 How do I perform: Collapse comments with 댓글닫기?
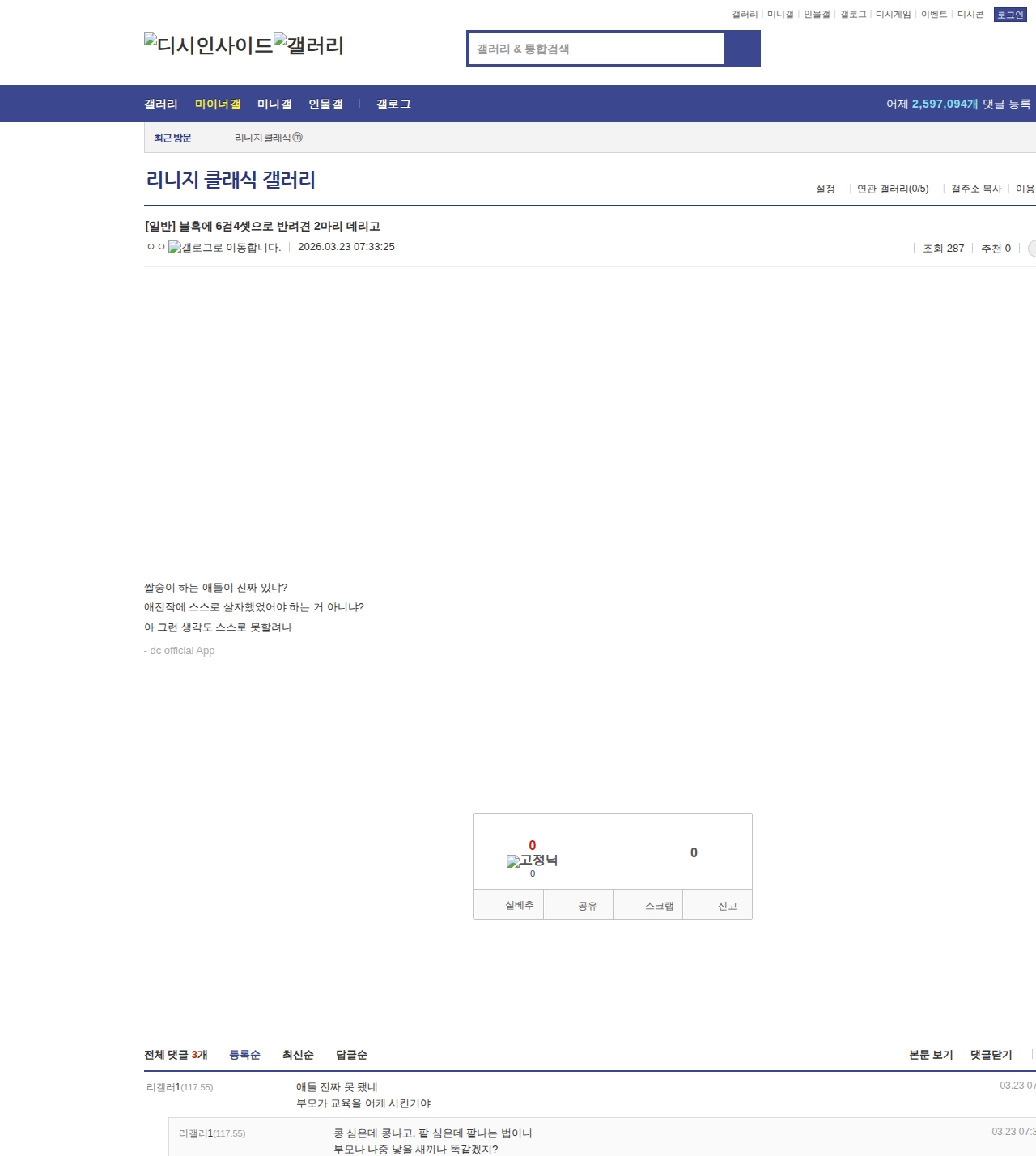coord(991,1055)
